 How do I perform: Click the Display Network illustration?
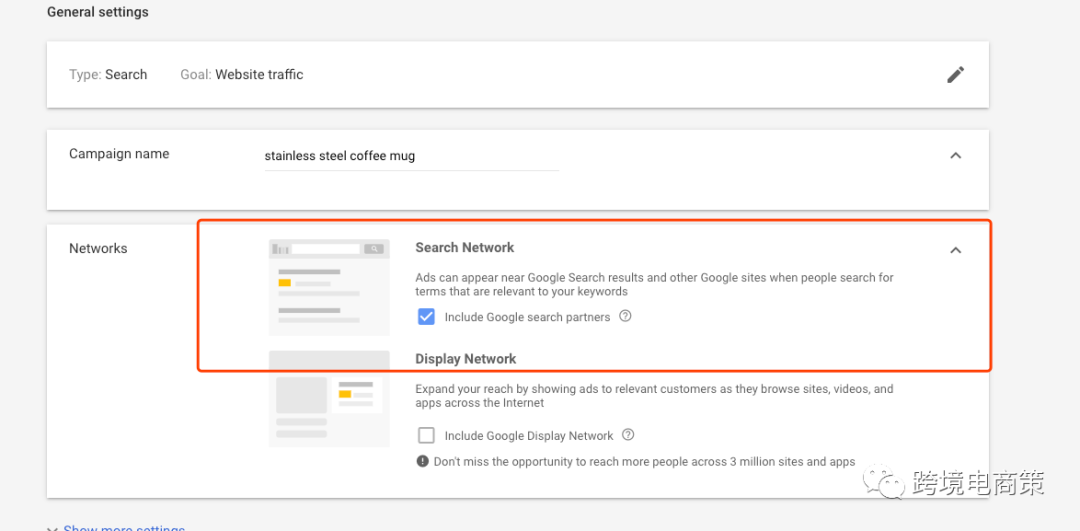coord(329,398)
